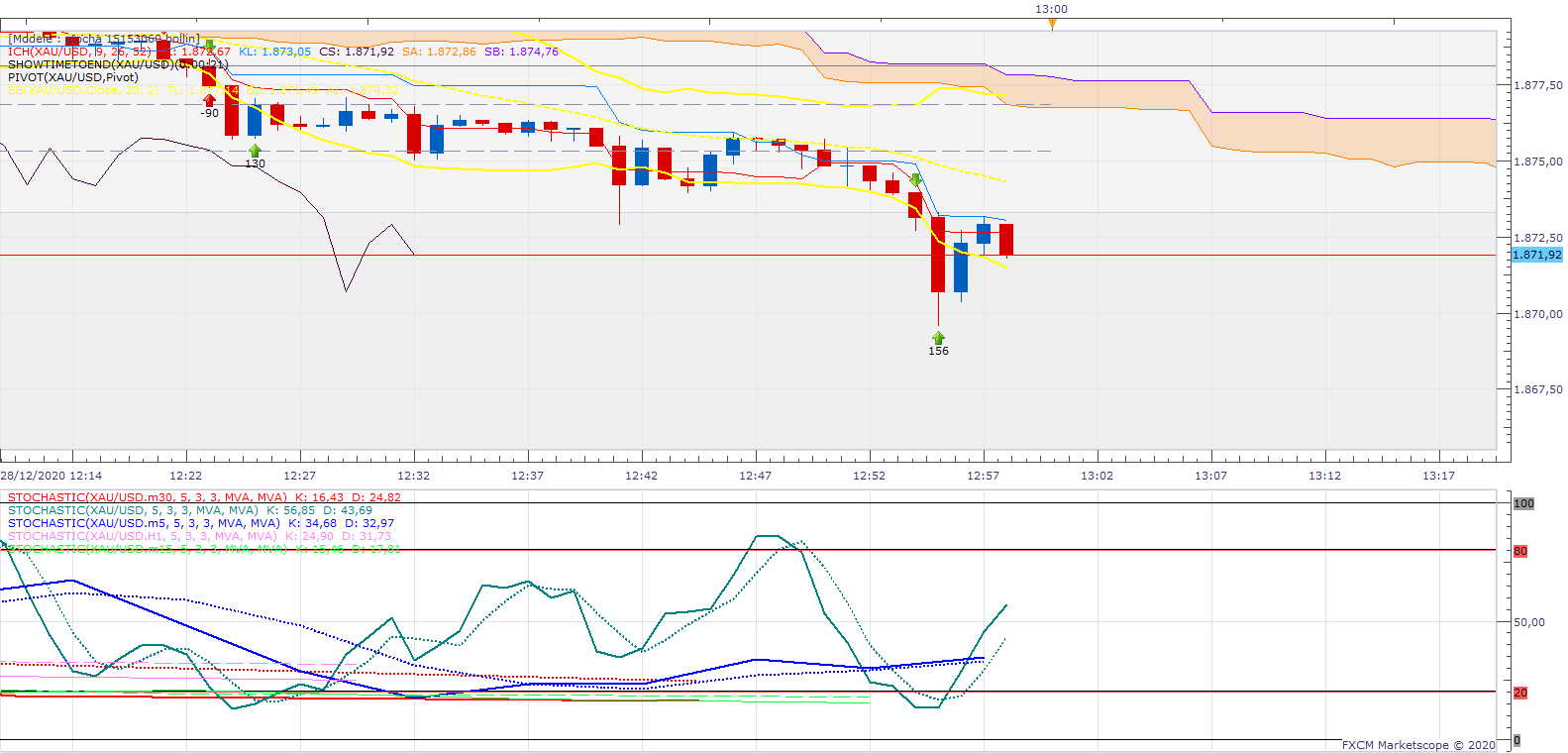This screenshot has height=753, width=1568.
Task: Click the 12:27 time axis label
Action: [300, 476]
